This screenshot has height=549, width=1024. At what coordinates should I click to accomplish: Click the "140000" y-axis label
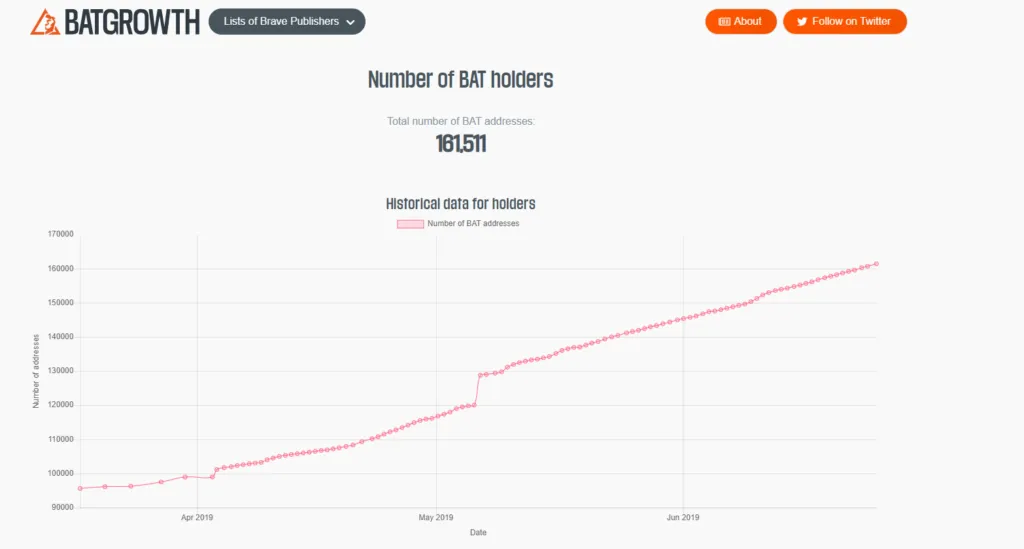pos(61,337)
